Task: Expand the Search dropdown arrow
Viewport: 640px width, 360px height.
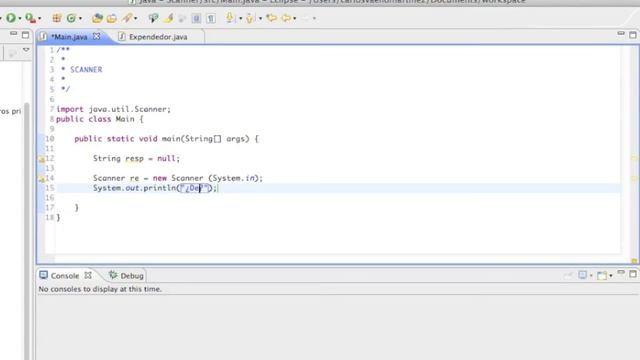Action: coord(136,18)
